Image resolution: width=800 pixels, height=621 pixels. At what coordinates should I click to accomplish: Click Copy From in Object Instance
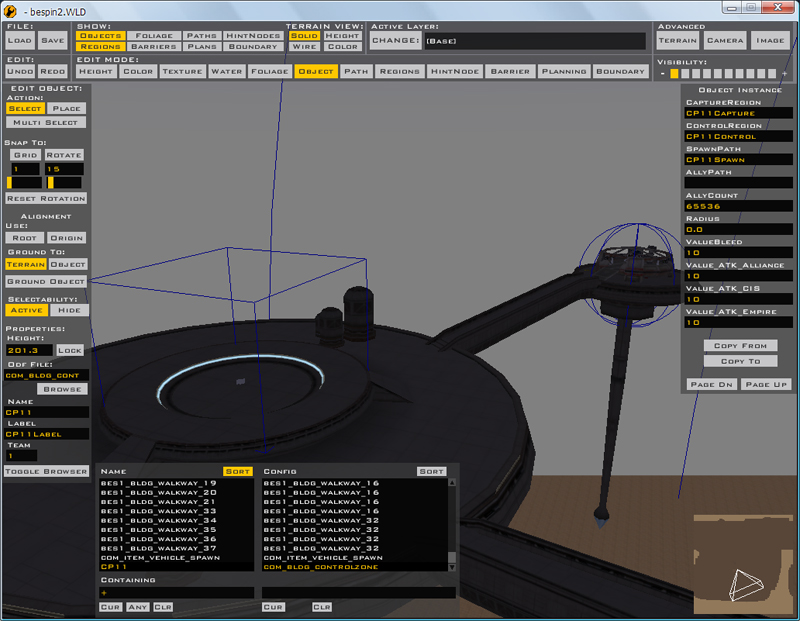point(740,345)
